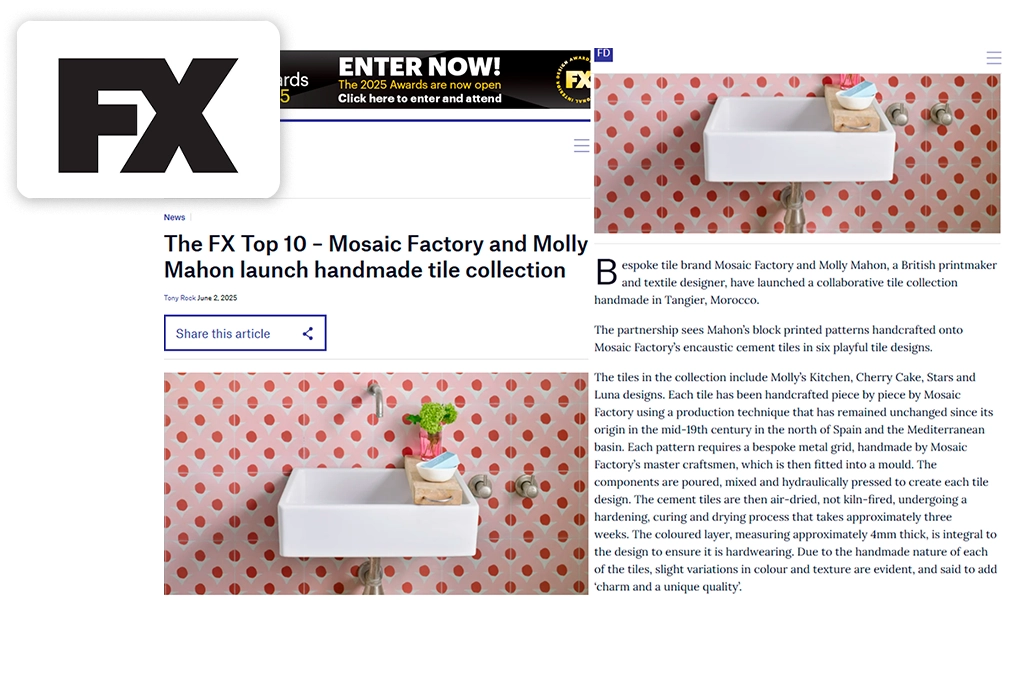Viewport: 1024px width, 674px height.
Task: Click the Share this article button
Action: click(x=245, y=333)
